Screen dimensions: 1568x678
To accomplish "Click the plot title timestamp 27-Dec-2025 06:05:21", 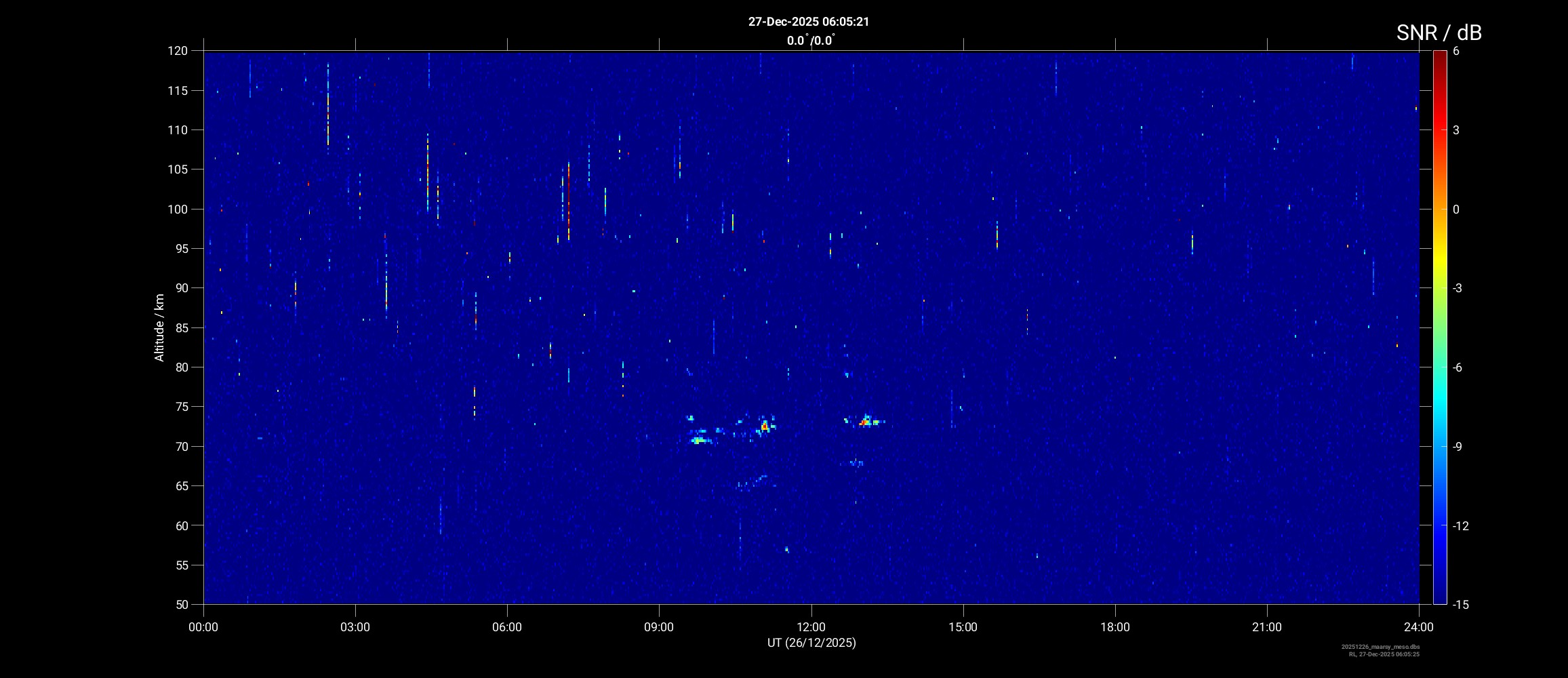I will [808, 22].
